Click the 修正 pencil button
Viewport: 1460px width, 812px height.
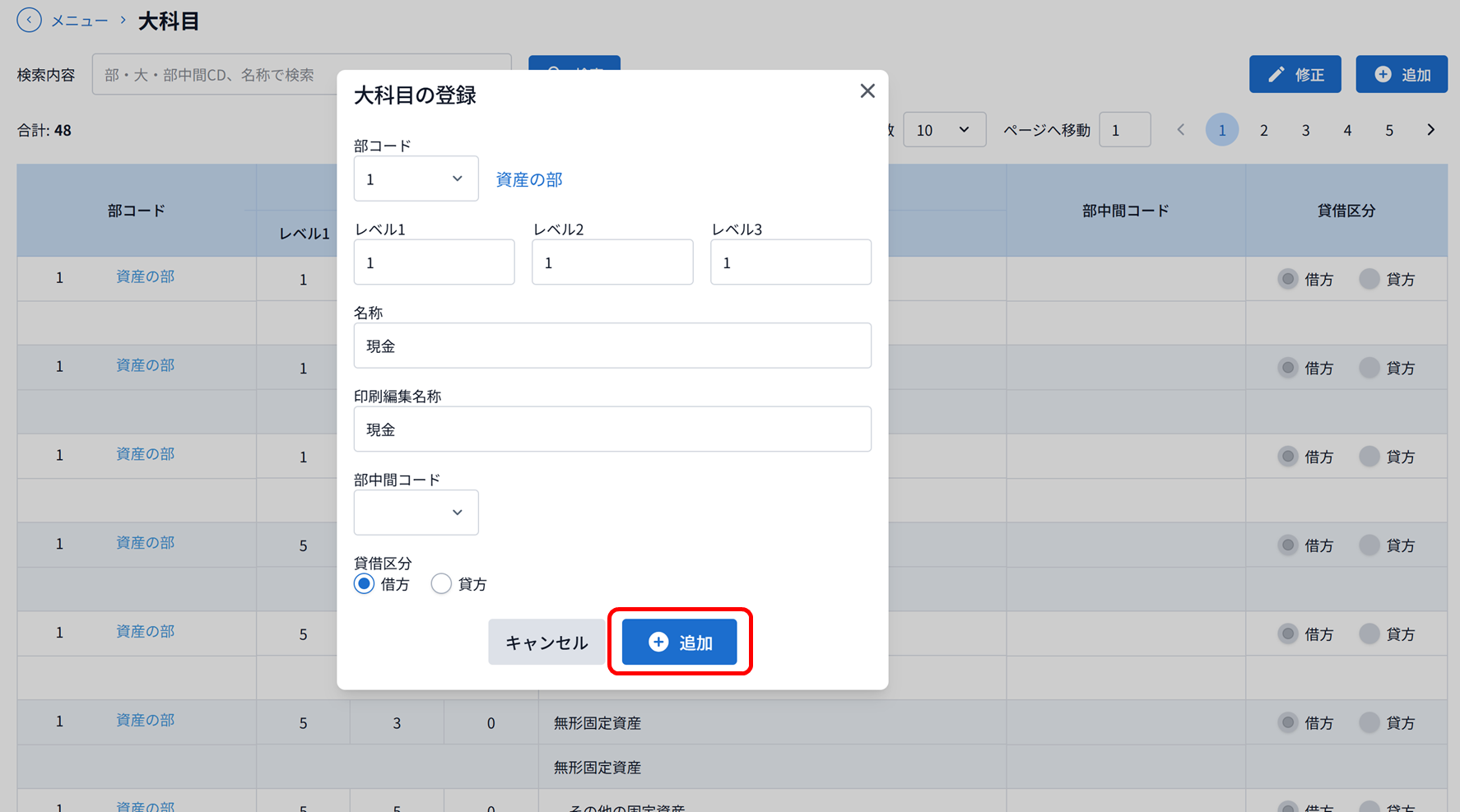[1295, 75]
